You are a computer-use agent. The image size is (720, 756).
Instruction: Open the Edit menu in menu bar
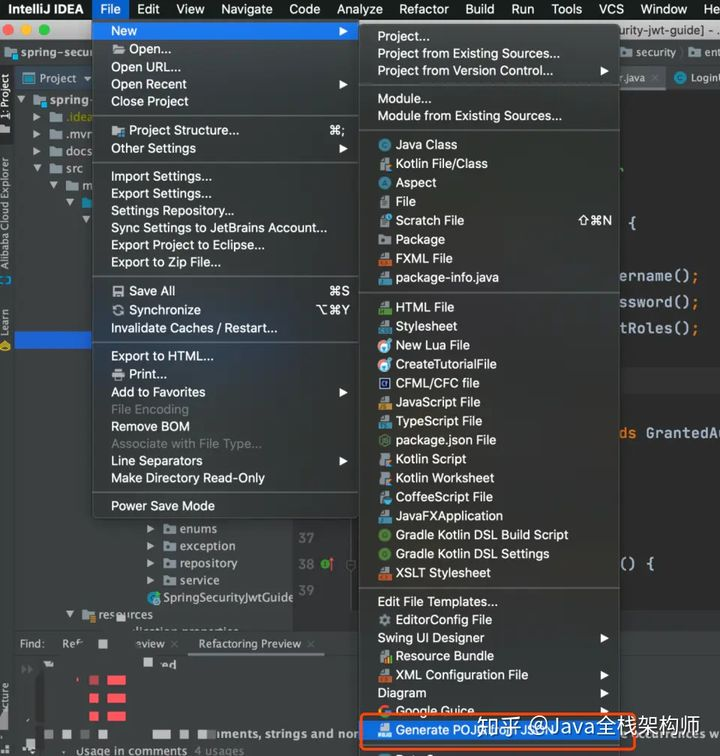point(148,9)
